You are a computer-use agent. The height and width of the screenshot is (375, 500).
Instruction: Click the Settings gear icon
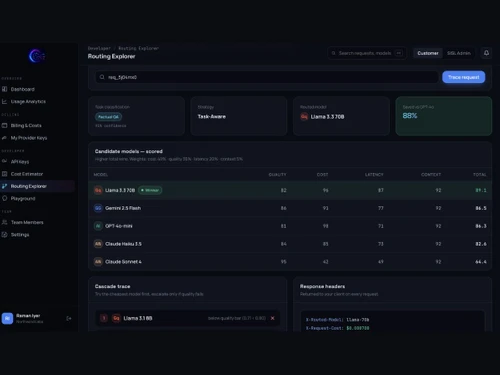pyautogui.click(x=4, y=235)
